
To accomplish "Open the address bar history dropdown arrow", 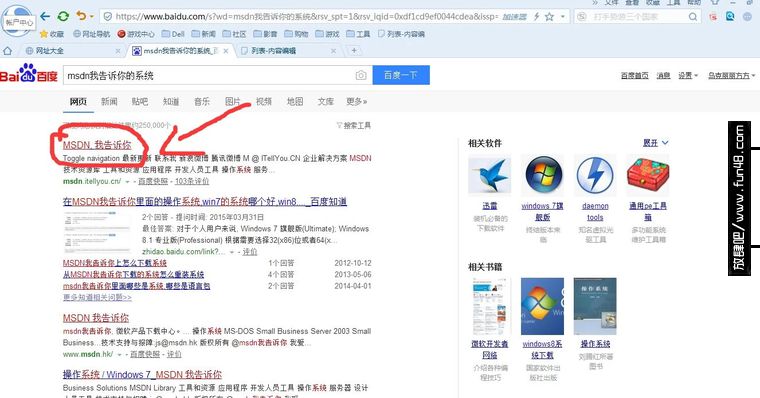I will (x=563, y=16).
